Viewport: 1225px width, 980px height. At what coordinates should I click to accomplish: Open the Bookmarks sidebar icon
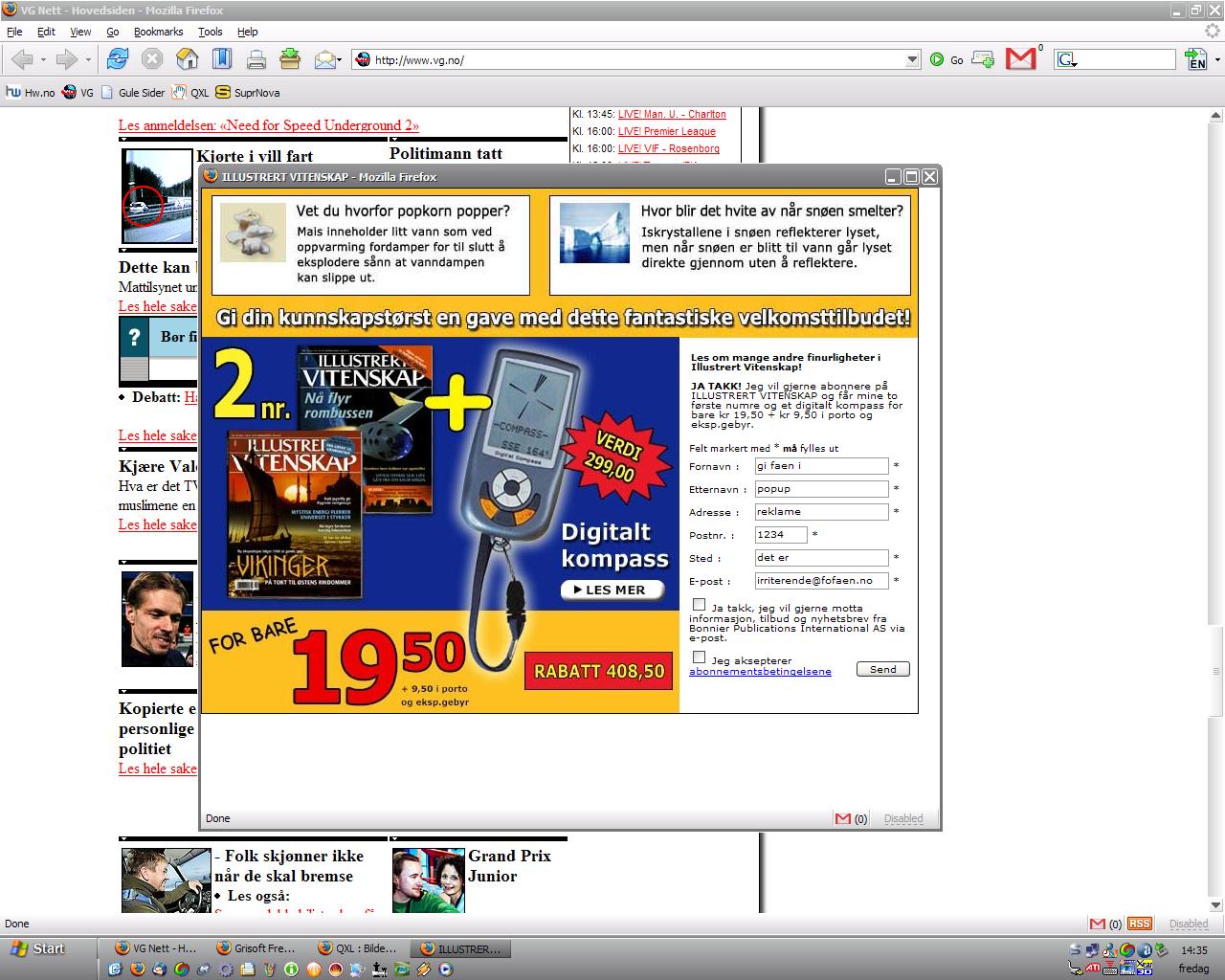coord(222,59)
